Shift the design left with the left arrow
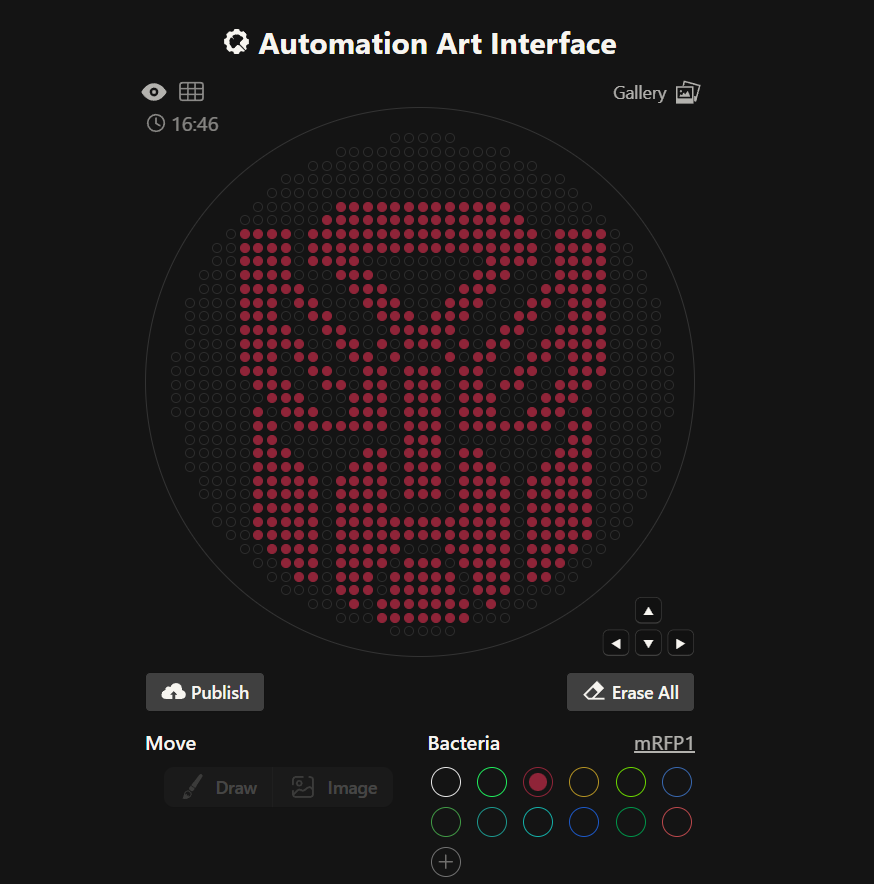This screenshot has width=874, height=884. point(616,643)
